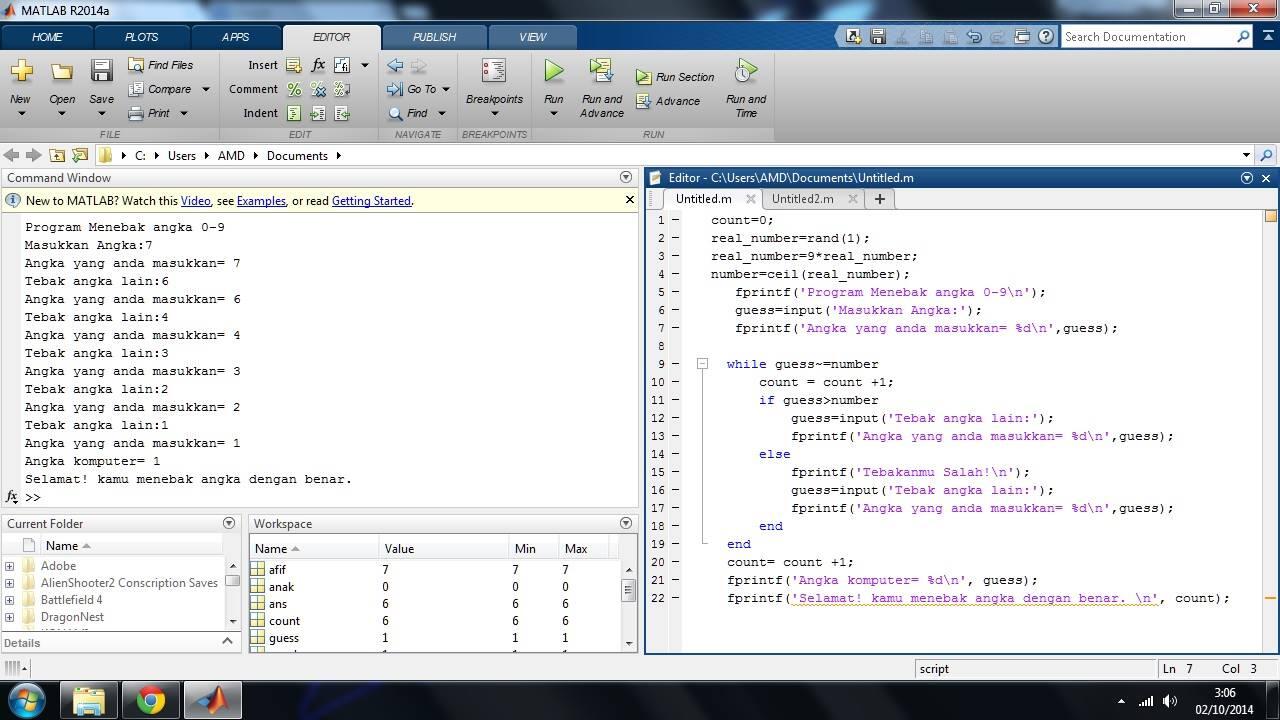Toggle breakpoint dash on line 1
Screen dimensions: 1280x720
click(676, 220)
